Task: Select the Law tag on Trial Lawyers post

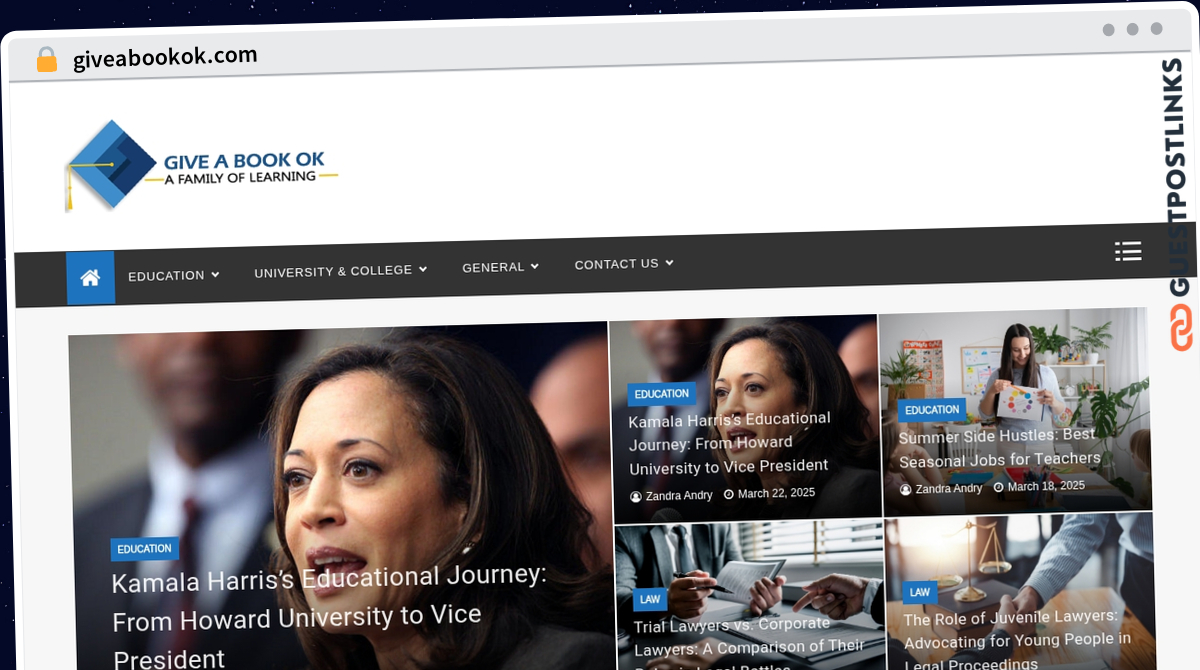Action: tap(650, 599)
